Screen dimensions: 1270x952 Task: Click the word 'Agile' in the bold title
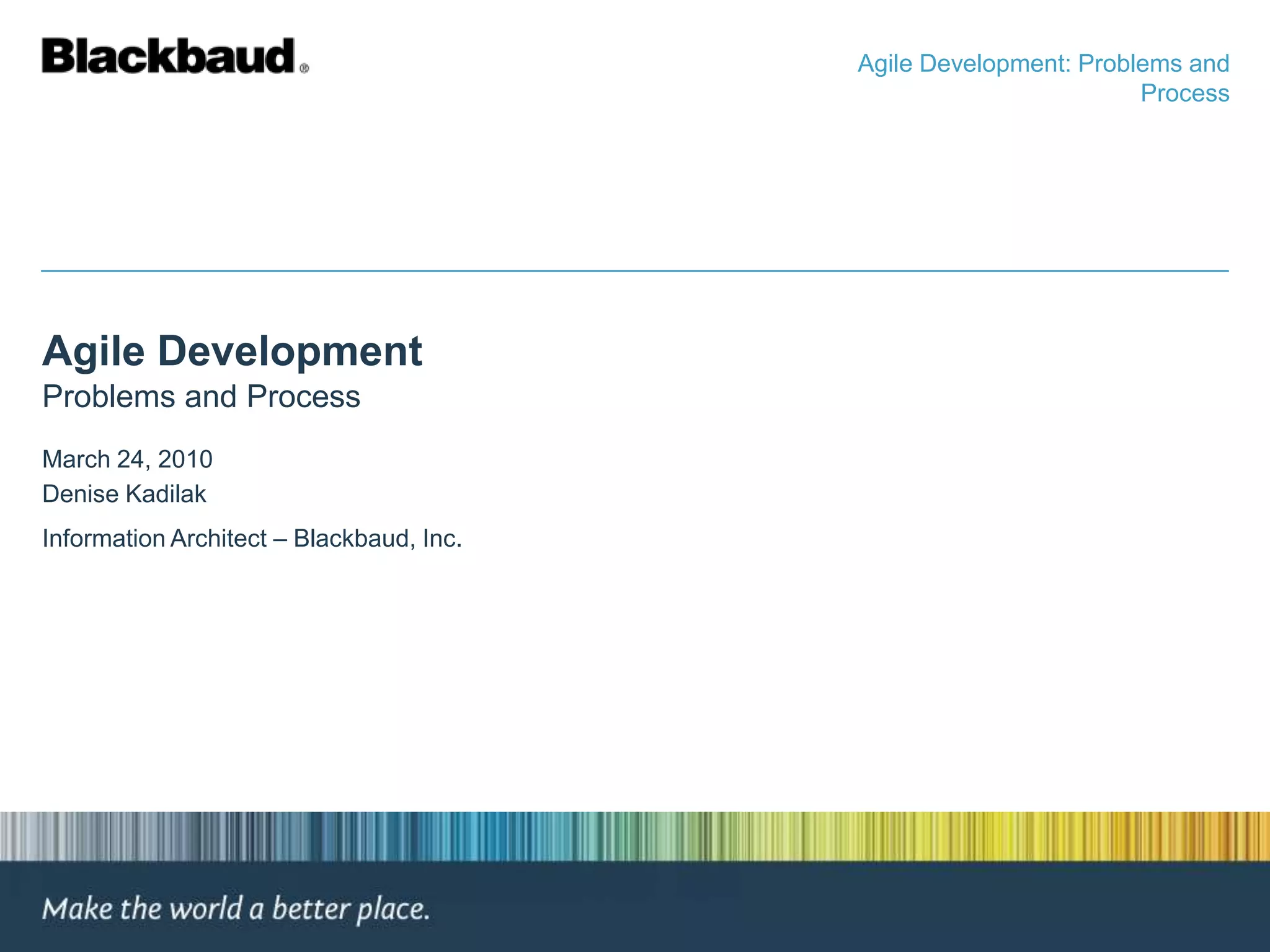(93, 351)
